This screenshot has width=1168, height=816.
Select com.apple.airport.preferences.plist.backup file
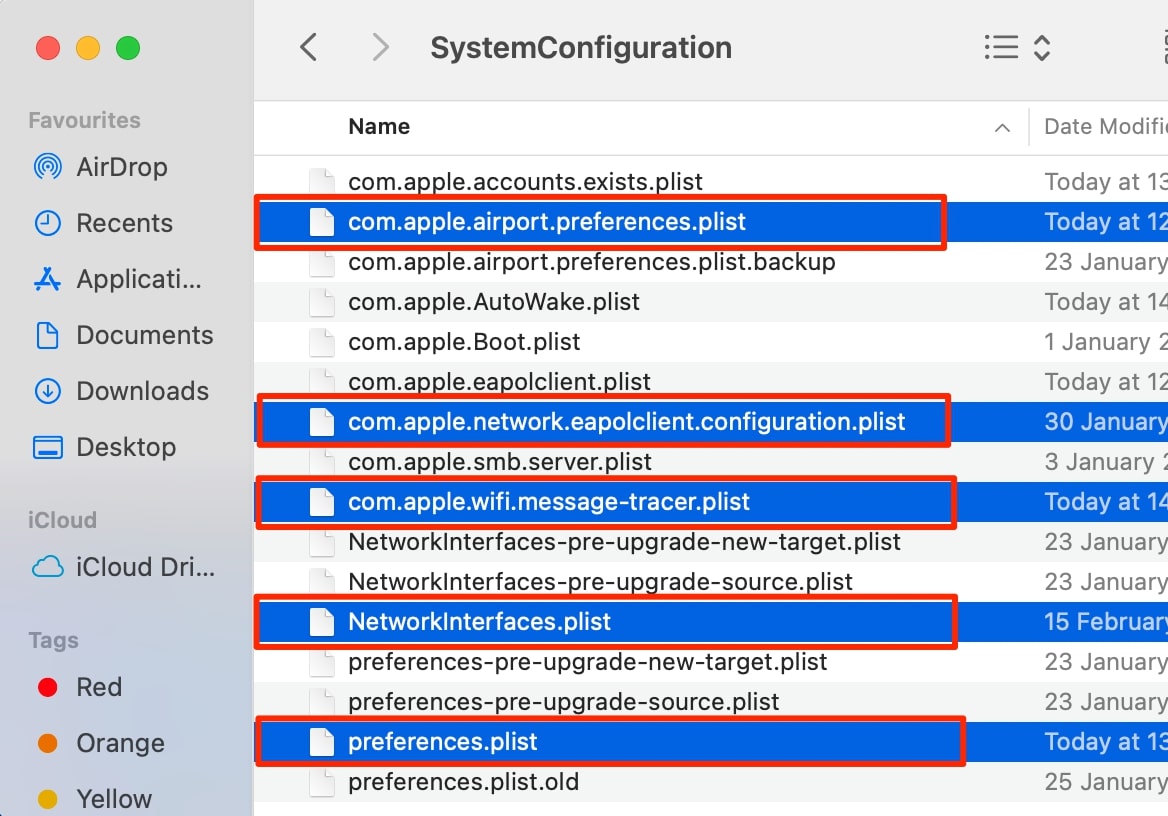711,262
